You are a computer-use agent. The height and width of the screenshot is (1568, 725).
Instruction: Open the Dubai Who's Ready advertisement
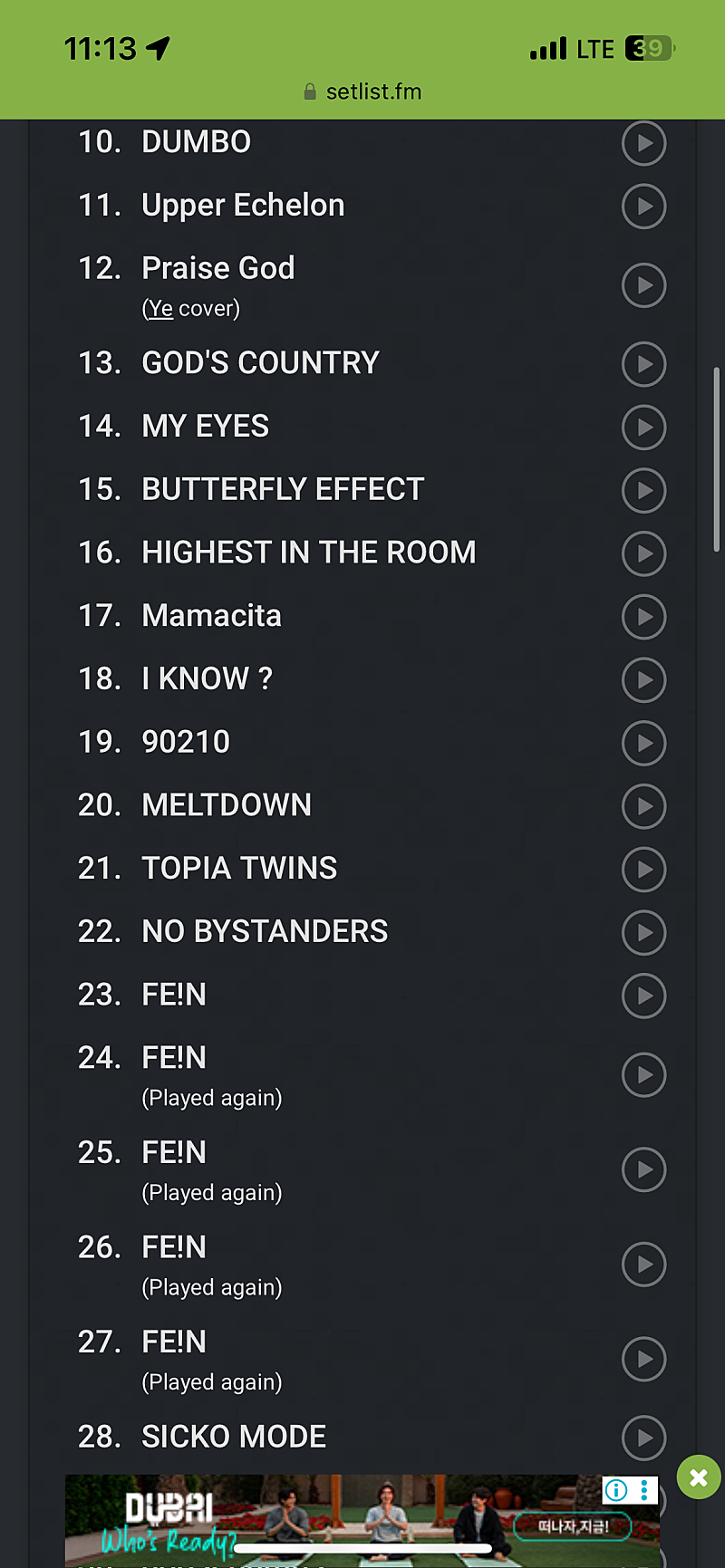pyautogui.click(x=362, y=1521)
